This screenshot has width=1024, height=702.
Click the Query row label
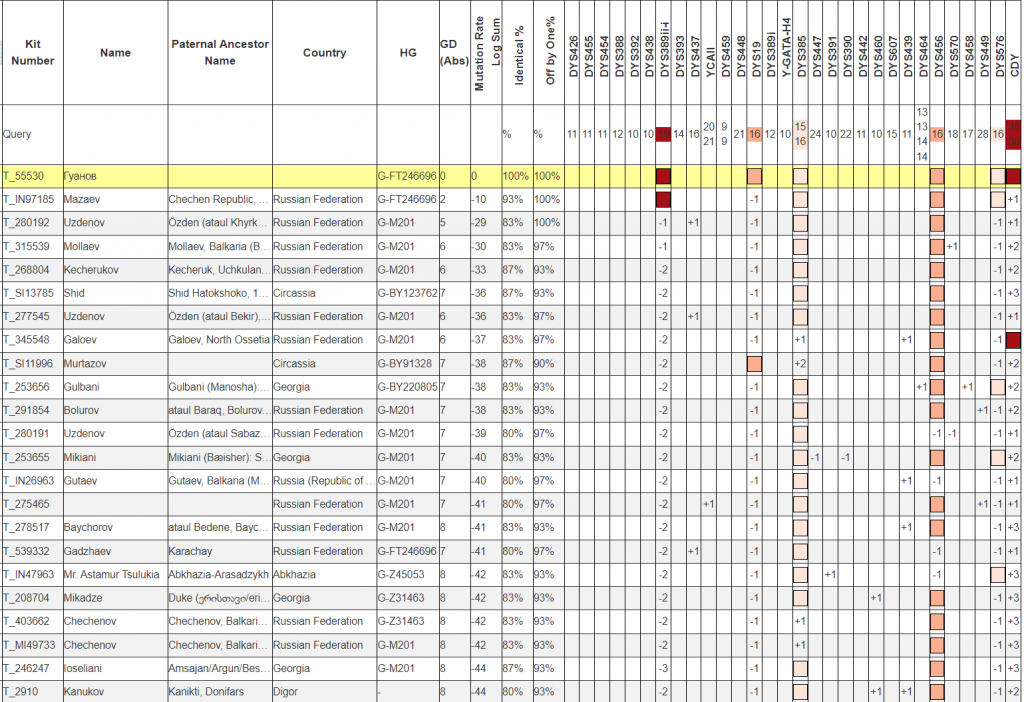pos(17,134)
